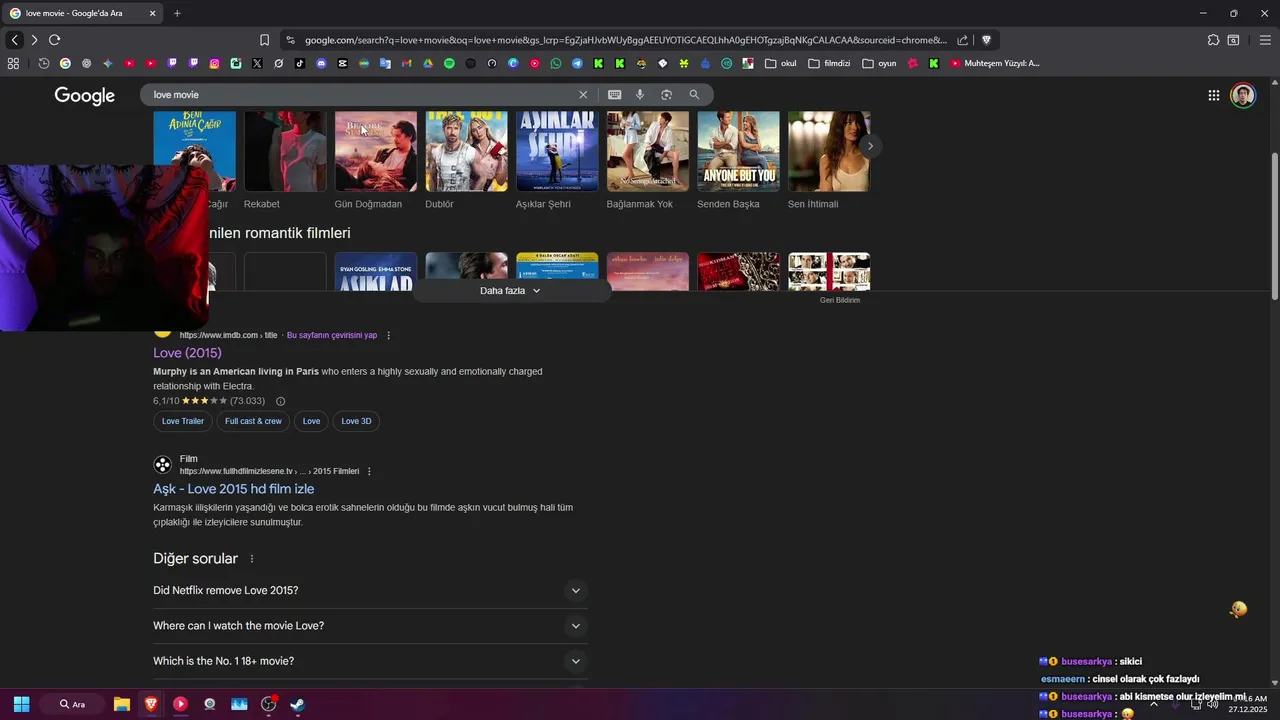Open the okul bookmarks folder

click(780, 63)
